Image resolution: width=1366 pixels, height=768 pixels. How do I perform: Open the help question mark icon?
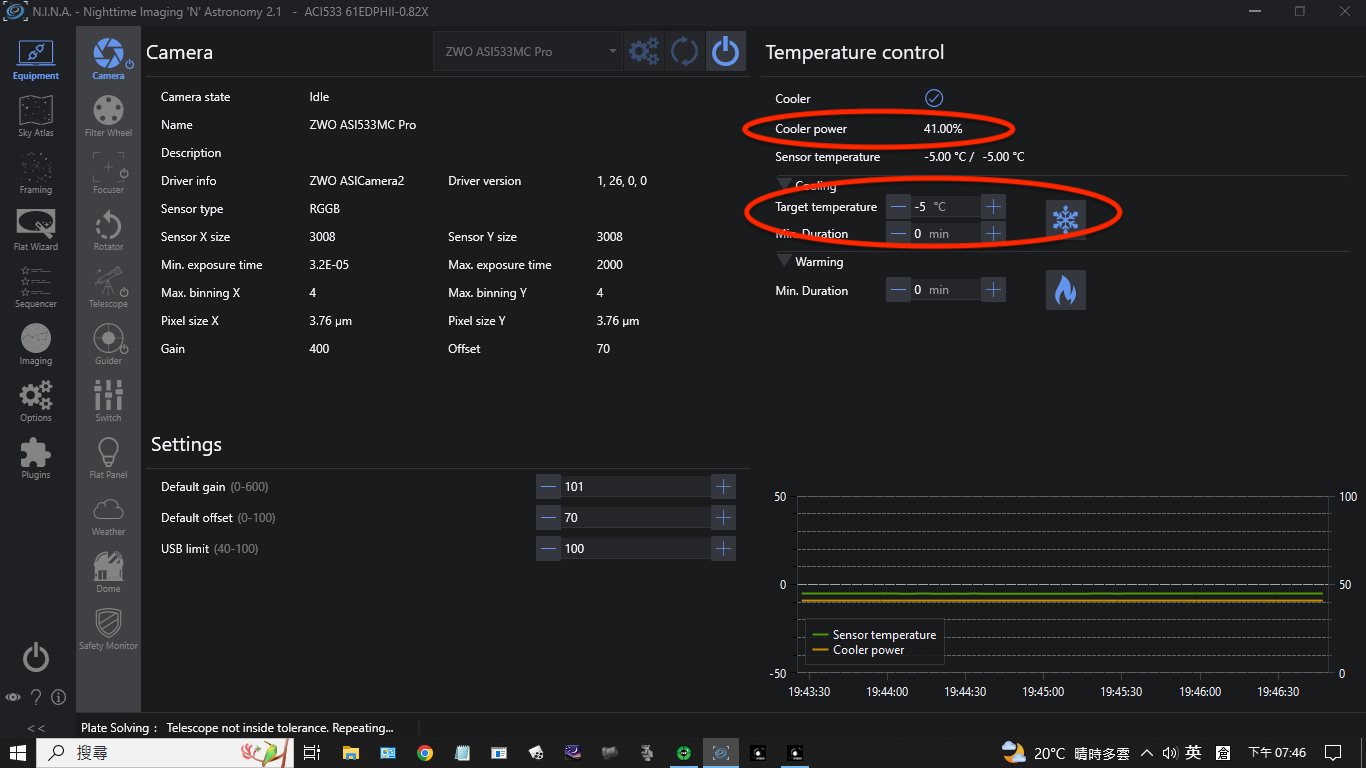coord(36,697)
